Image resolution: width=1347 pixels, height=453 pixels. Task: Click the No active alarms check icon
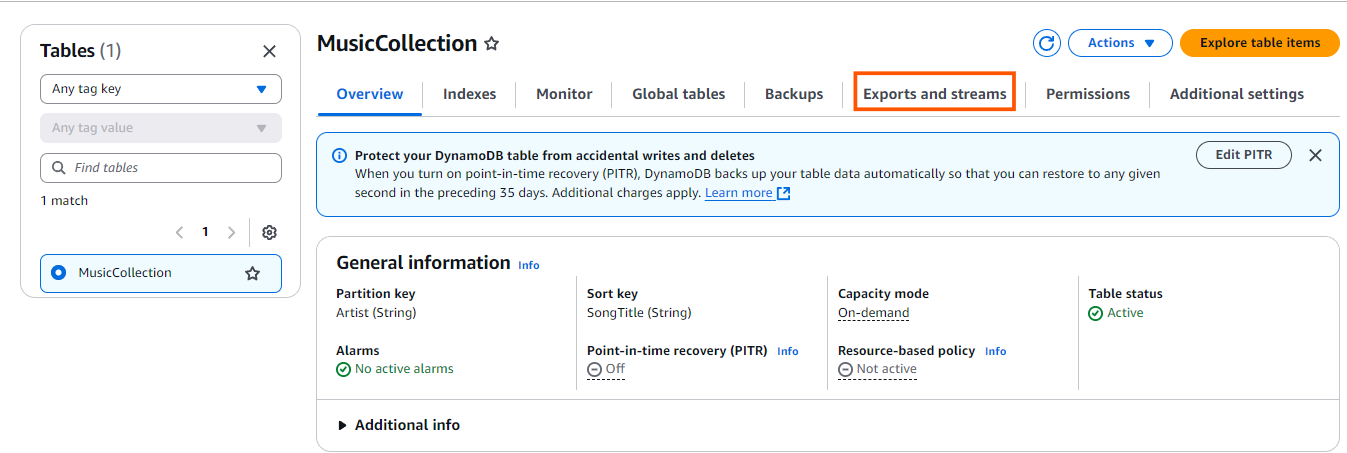point(343,369)
